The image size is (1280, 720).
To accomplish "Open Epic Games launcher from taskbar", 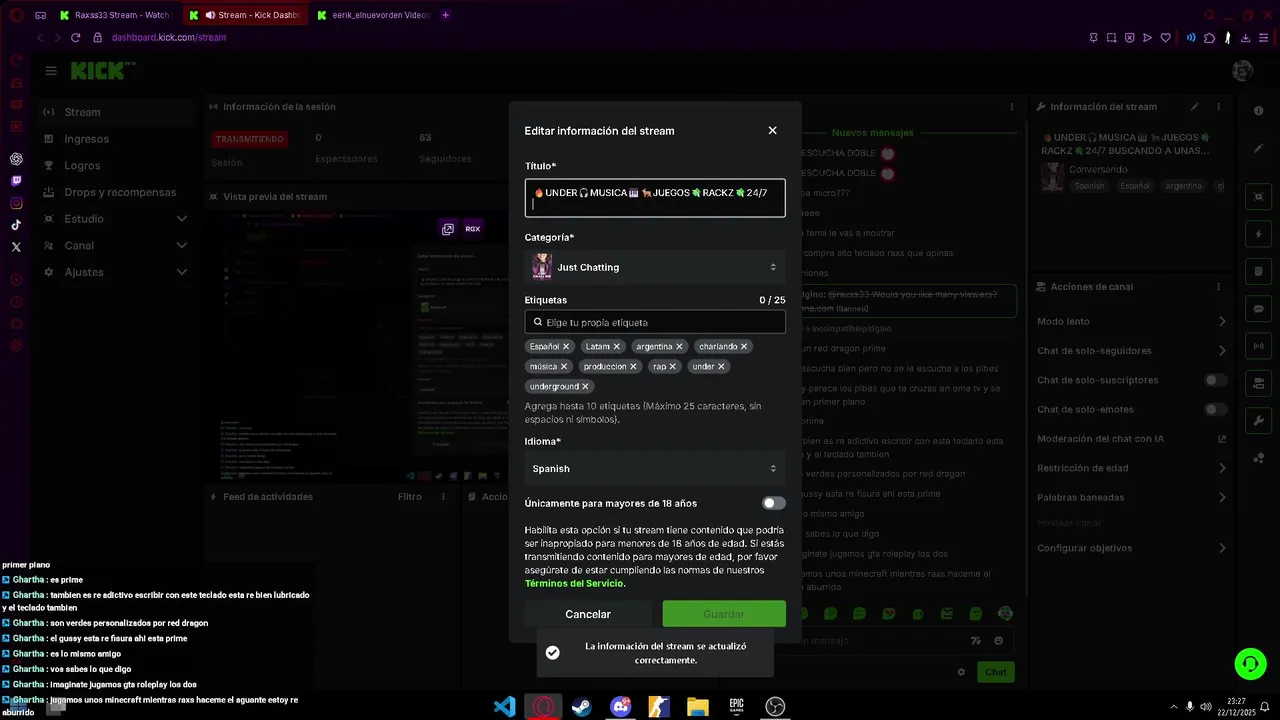I will pos(736,707).
